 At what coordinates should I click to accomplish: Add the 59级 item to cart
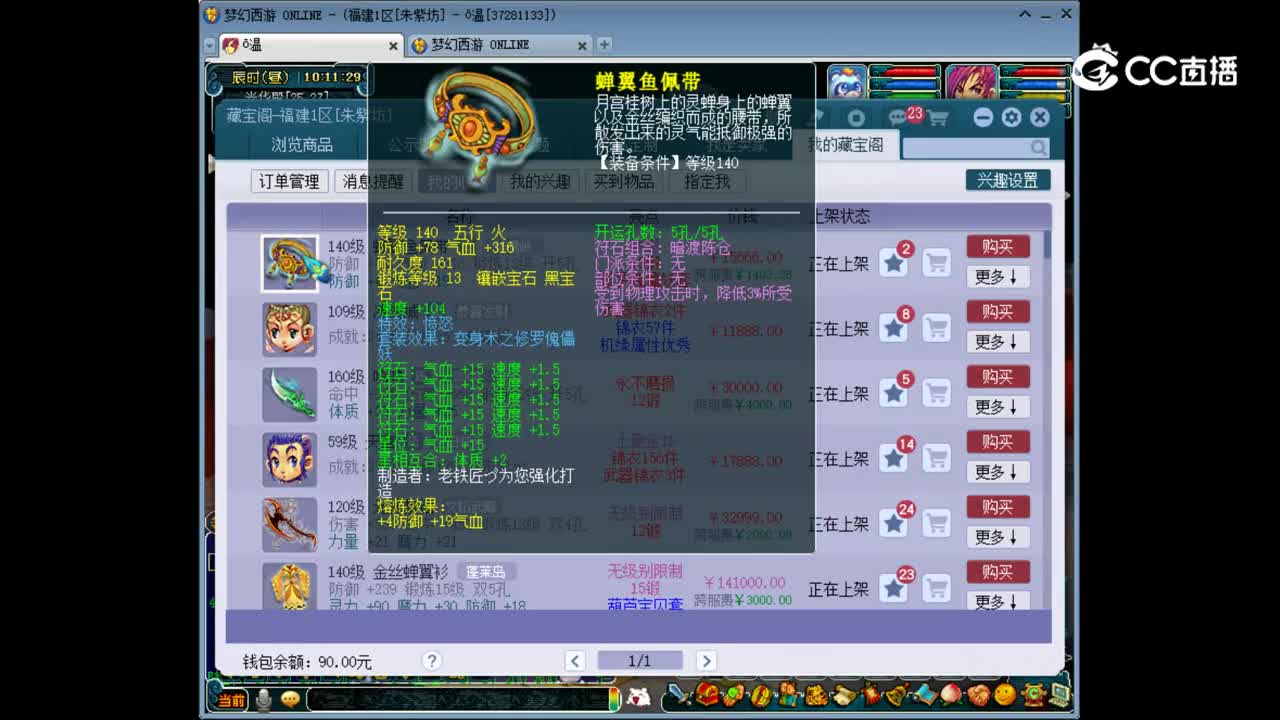point(936,458)
